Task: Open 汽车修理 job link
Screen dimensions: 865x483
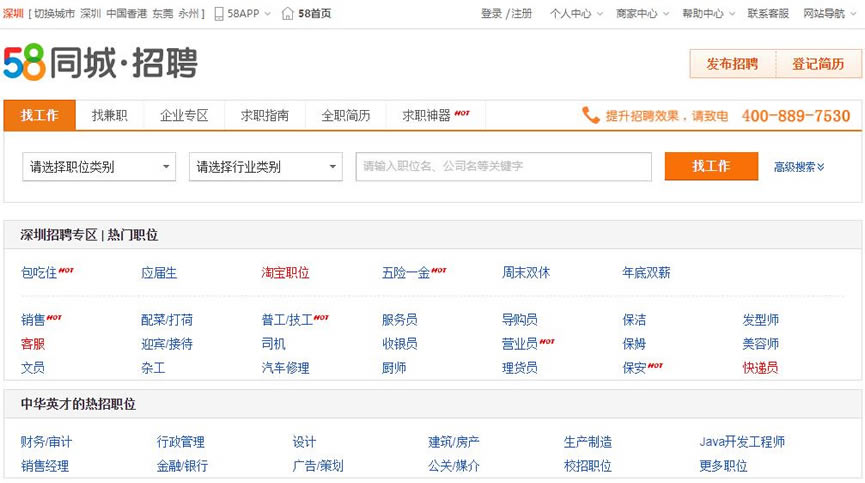Action: pos(285,368)
